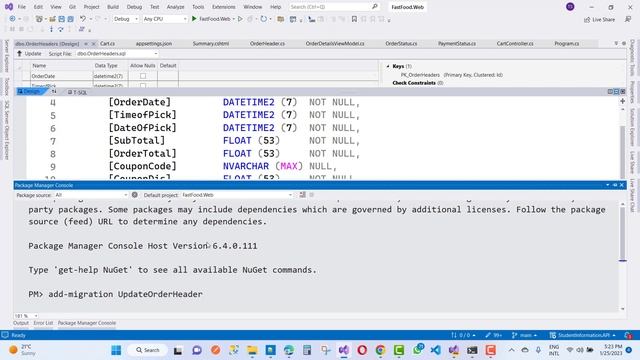Click the clear console icon in Package Manager
Image resolution: width=640 pixels, height=360 pixels.
pyautogui.click(x=302, y=195)
